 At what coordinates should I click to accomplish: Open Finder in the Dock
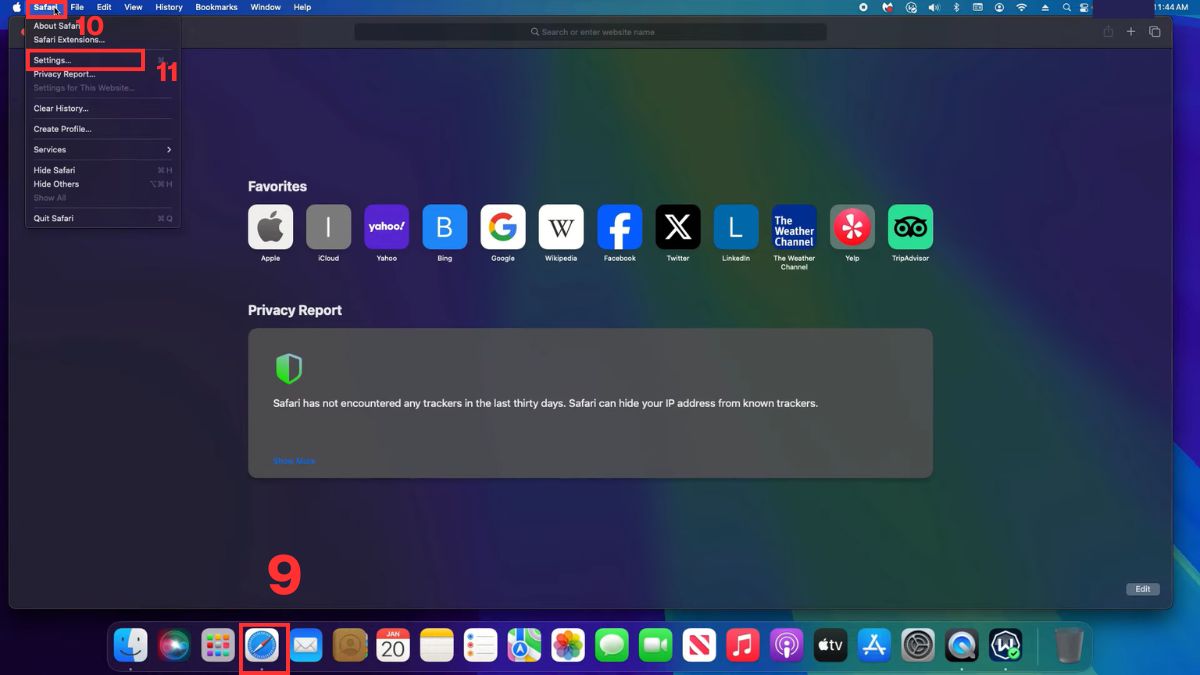tap(131, 646)
